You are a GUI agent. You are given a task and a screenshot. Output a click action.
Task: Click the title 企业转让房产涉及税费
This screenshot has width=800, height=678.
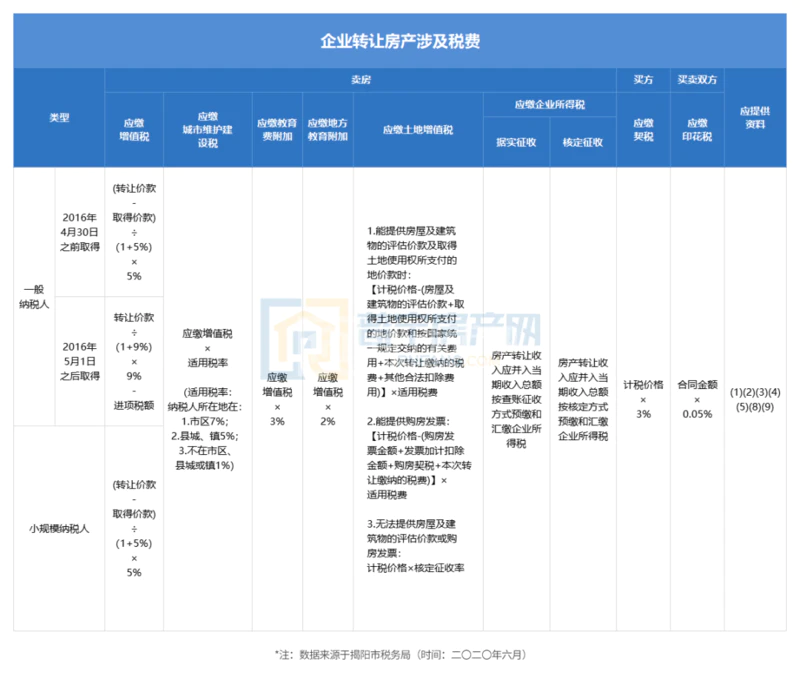click(x=400, y=42)
